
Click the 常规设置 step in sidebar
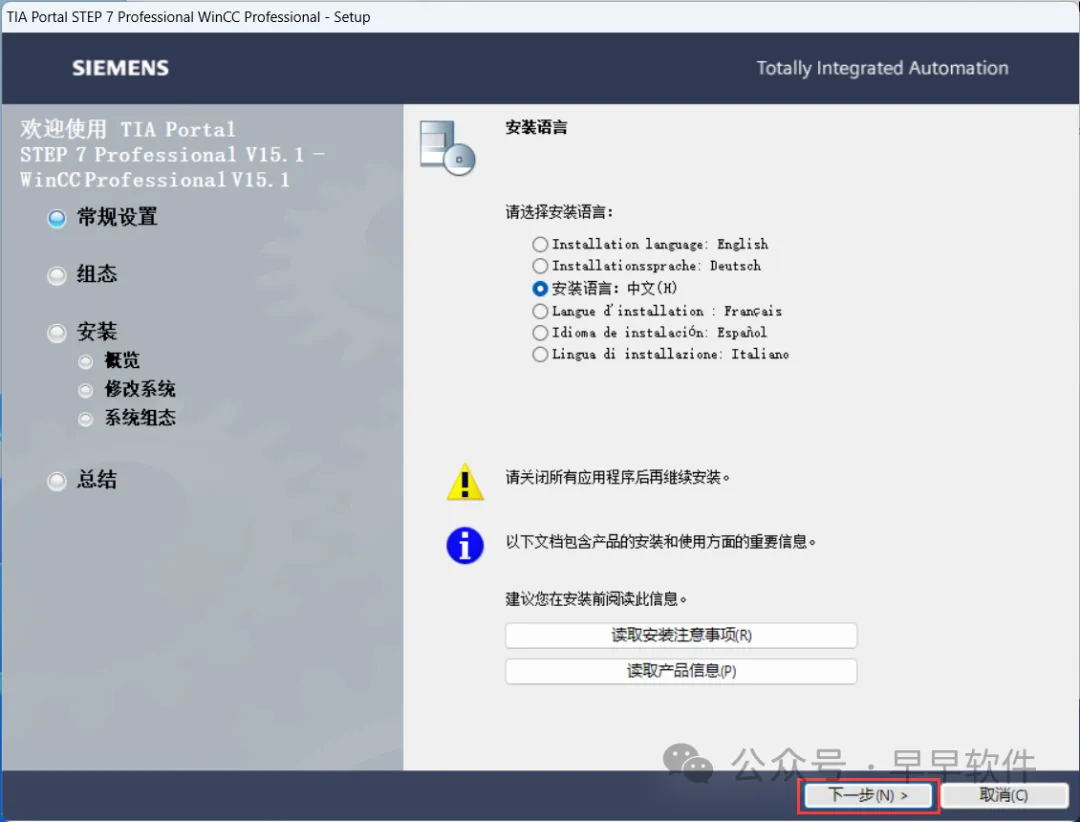point(117,217)
